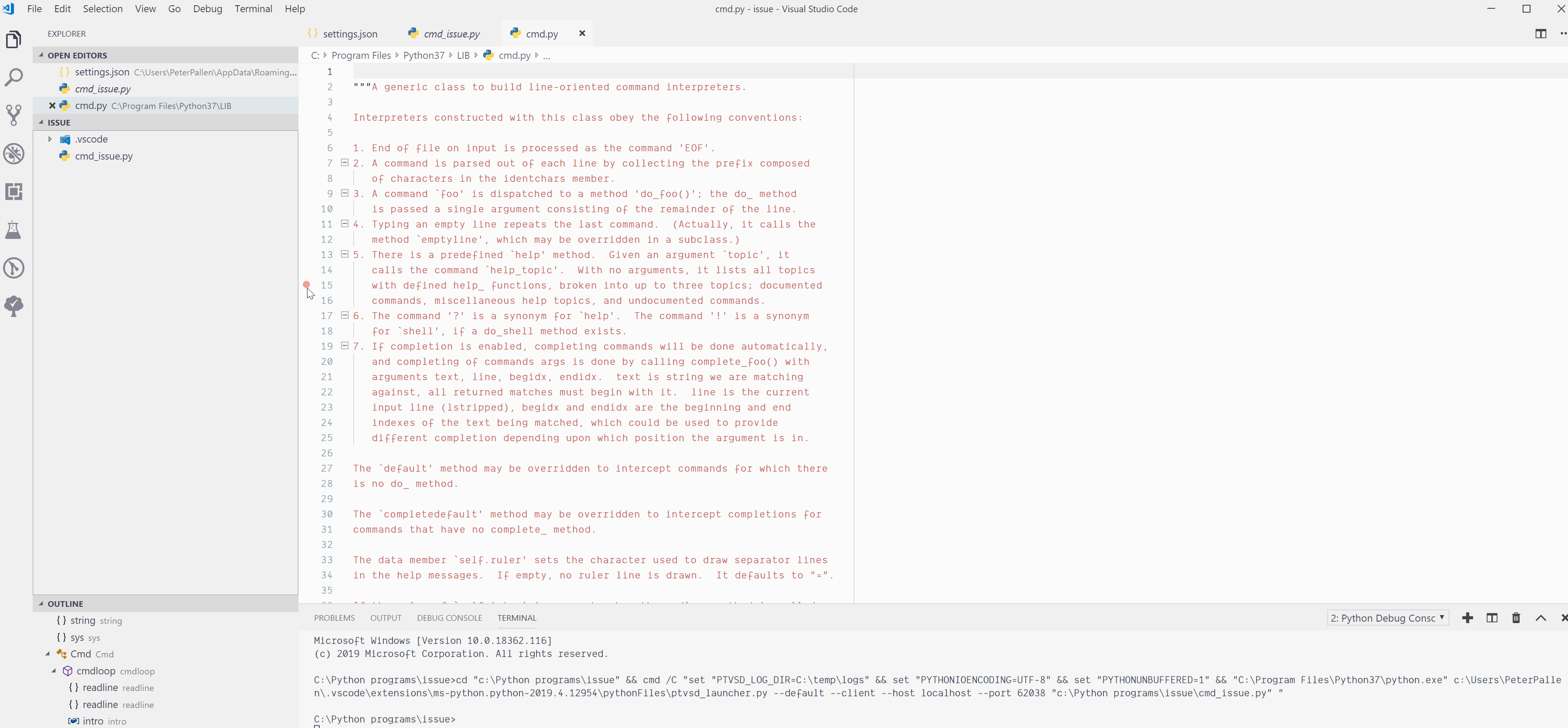Maximize the panel with the chevron icon

tap(1541, 618)
